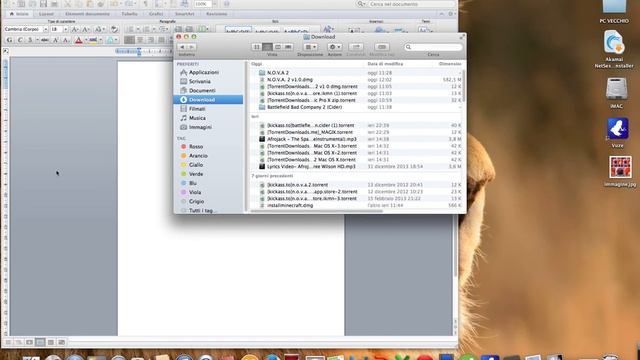The height and width of the screenshot is (360, 640).
Task: Open the Finder Disposizione dropdown
Action: click(x=311, y=47)
